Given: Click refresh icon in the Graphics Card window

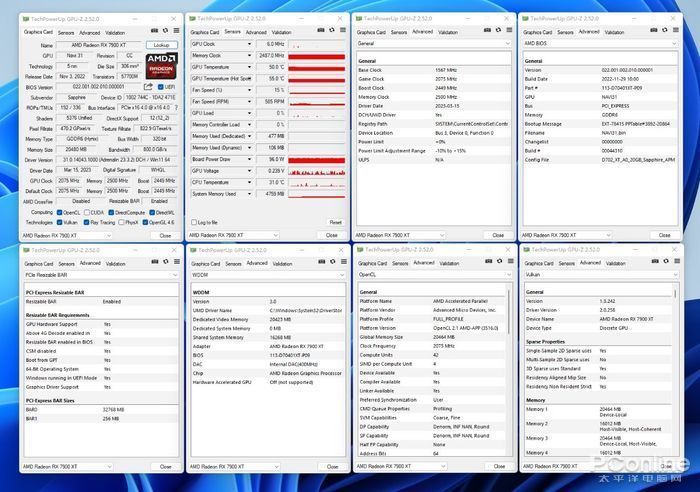Looking at the screenshot, I should 165,31.
